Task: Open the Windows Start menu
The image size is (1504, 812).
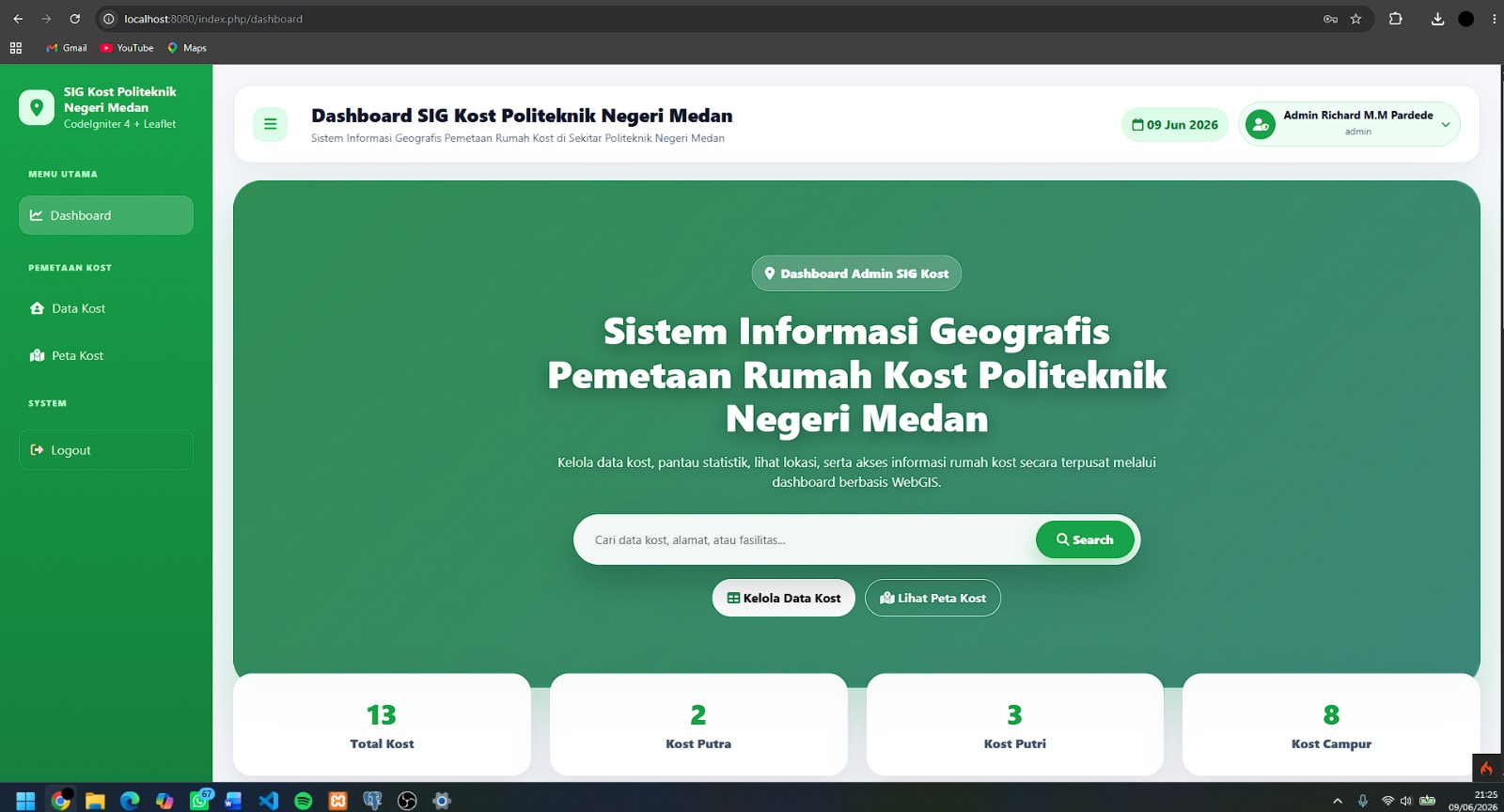Action: (x=25, y=801)
